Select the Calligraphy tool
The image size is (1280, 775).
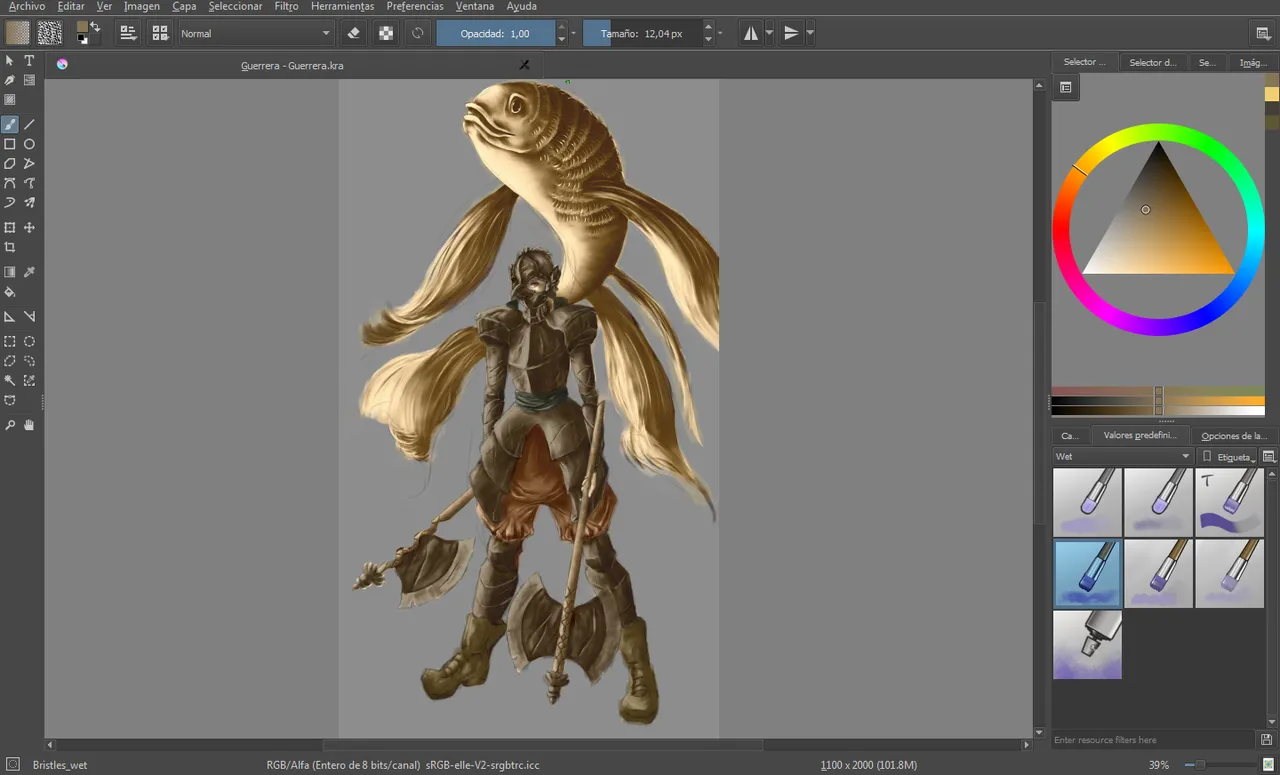tap(10, 80)
